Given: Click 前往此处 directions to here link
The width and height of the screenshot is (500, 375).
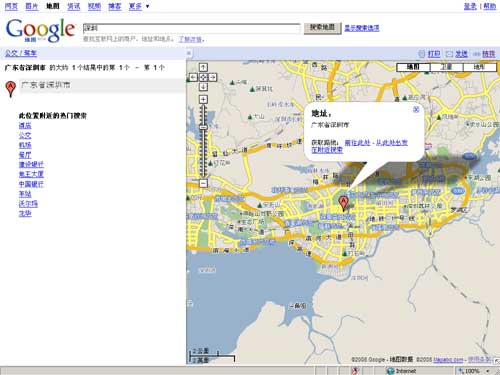Looking at the screenshot, I should [357, 143].
